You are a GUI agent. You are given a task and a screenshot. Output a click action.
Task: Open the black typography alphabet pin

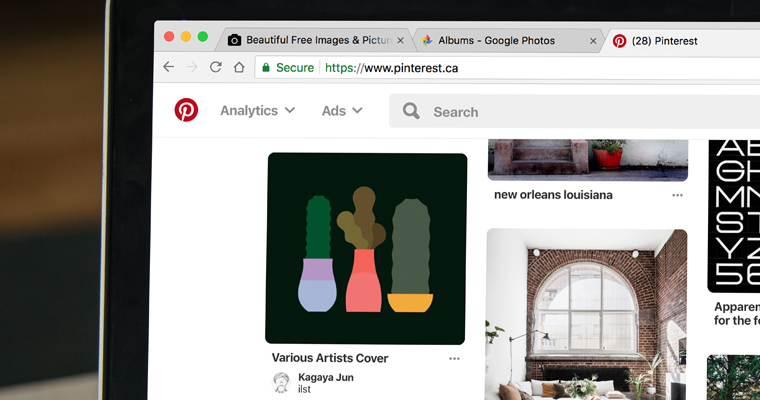pyautogui.click(x=734, y=216)
